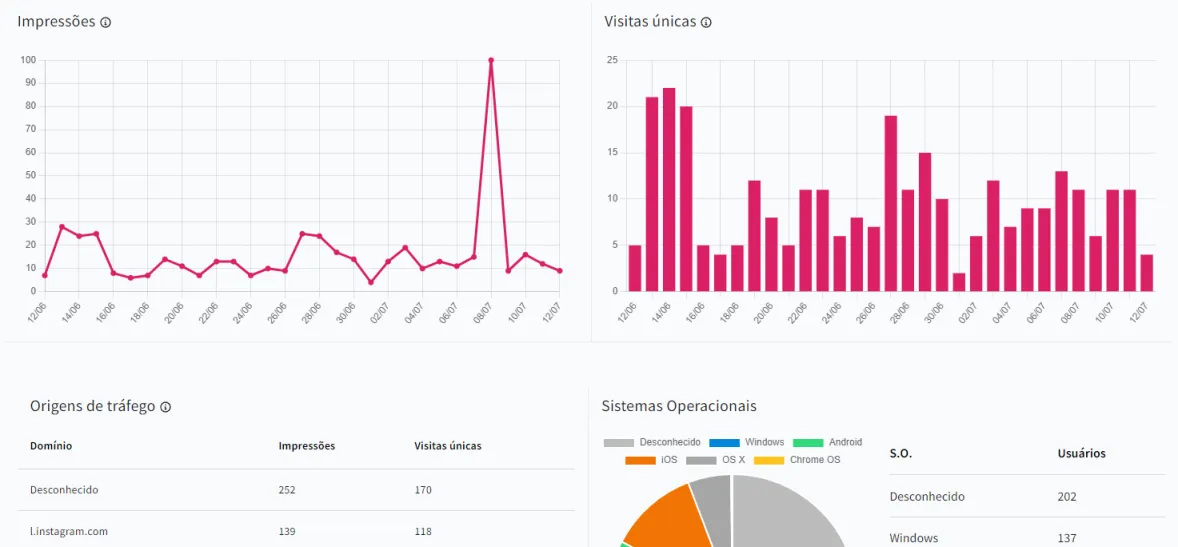Click the lowest data point in Impressões line chart
This screenshot has height=547, width=1178.
(x=370, y=283)
